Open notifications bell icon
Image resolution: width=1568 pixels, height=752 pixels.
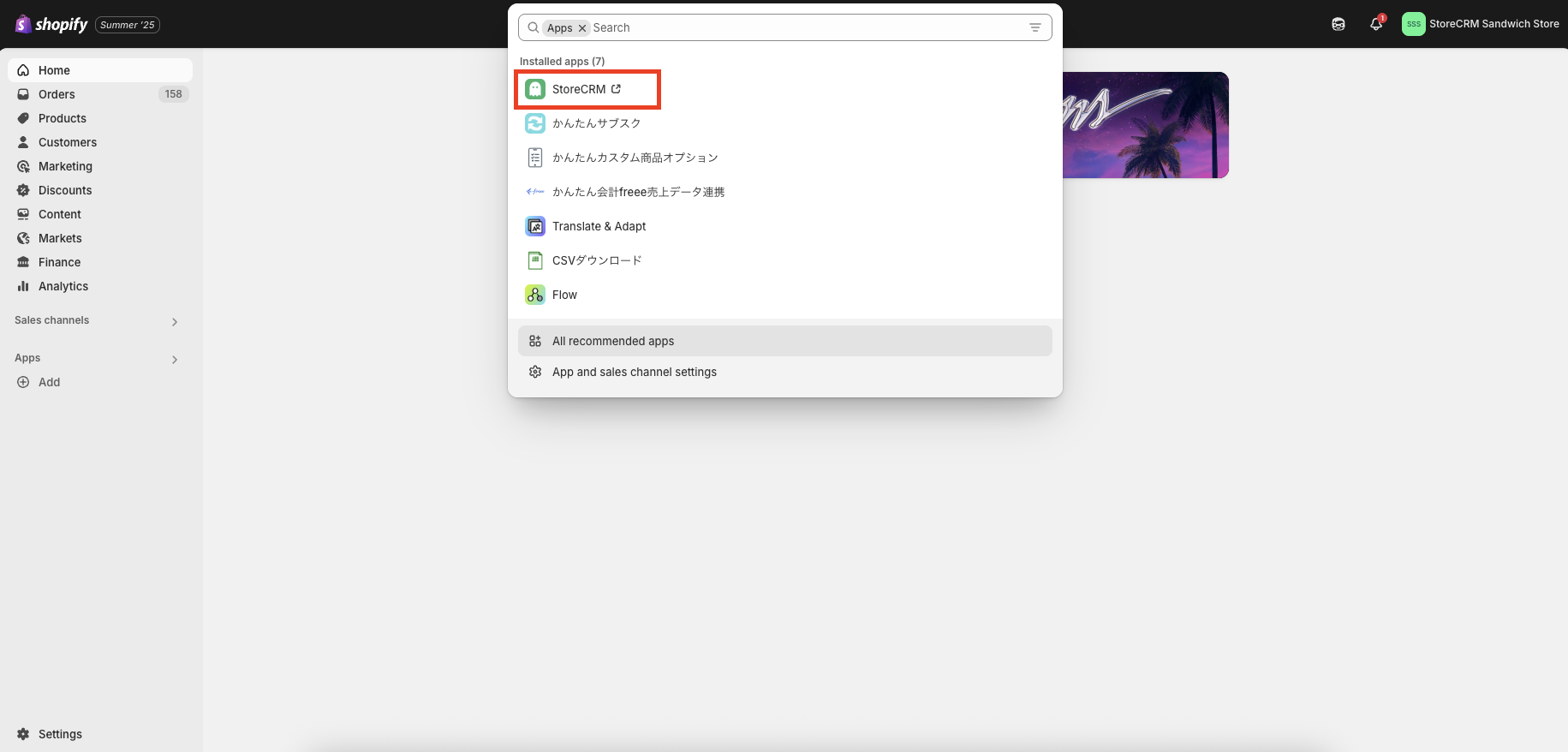point(1376,24)
